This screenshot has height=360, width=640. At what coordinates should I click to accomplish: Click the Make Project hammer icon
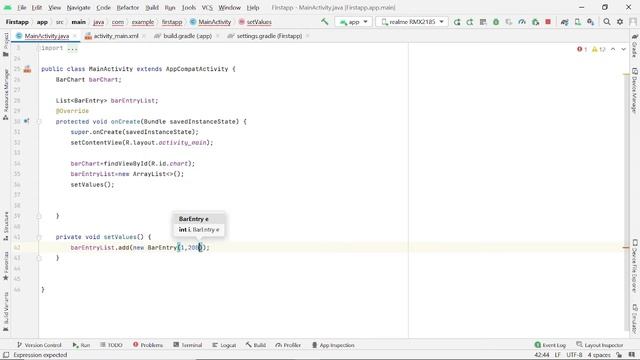click(x=324, y=22)
